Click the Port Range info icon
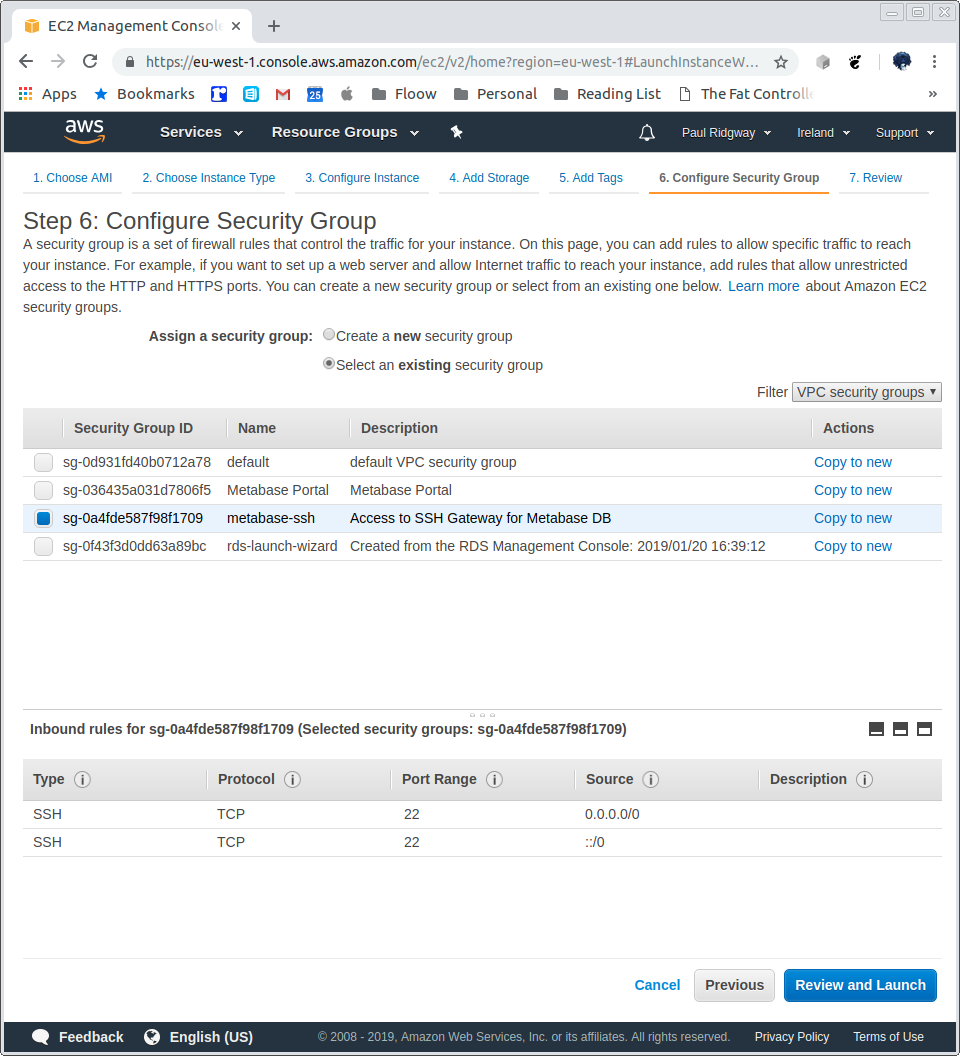The height and width of the screenshot is (1056, 960). pos(494,780)
